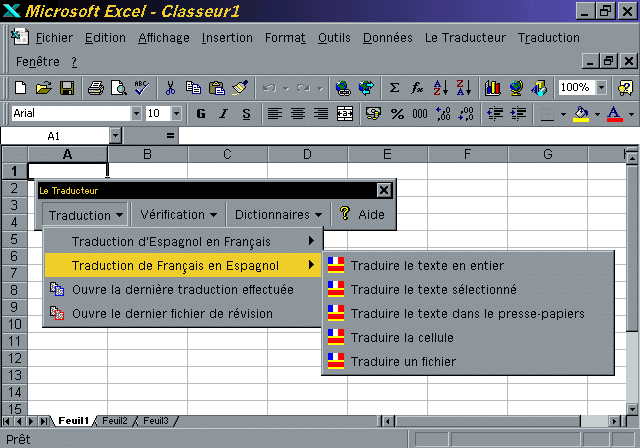Viewport: 640px width, 448px height.
Task: Apply the Currency style icon
Action: 373,113
